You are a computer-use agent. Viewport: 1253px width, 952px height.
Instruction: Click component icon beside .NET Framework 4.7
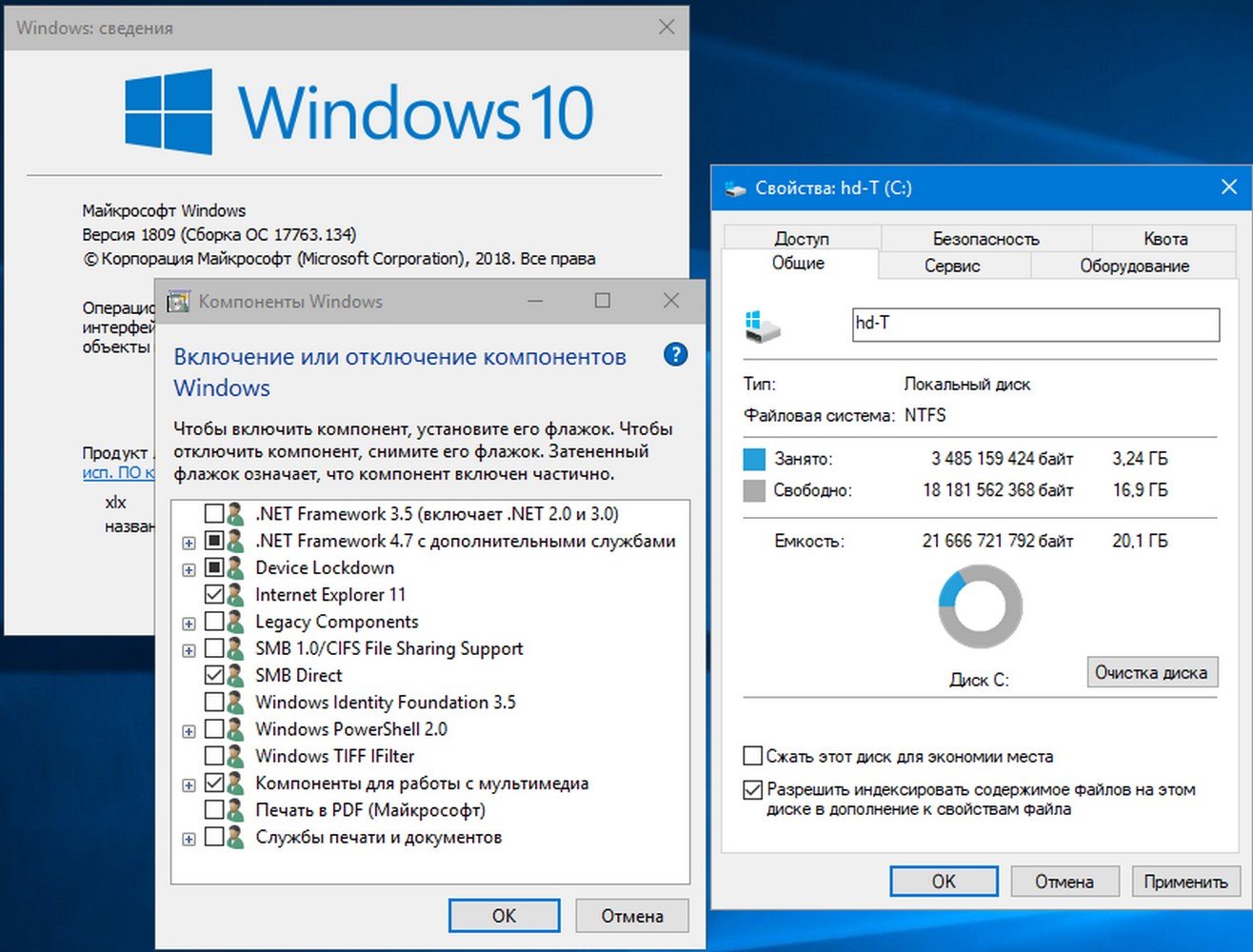pyautogui.click(x=235, y=541)
